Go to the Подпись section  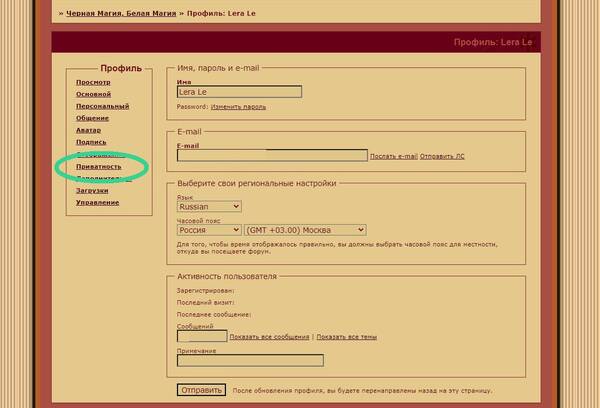(91, 142)
